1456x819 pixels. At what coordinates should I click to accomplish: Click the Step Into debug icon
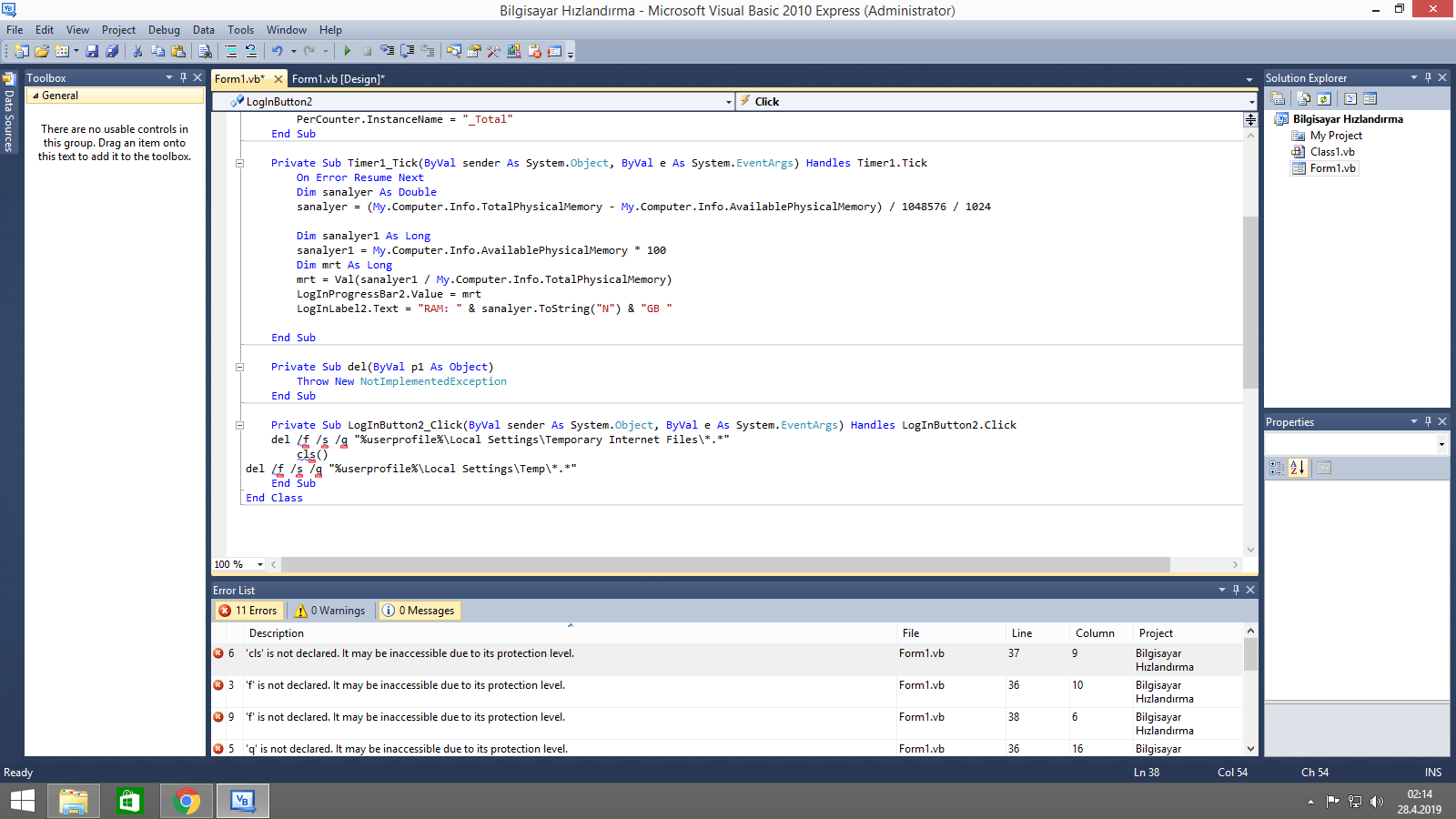click(387, 51)
